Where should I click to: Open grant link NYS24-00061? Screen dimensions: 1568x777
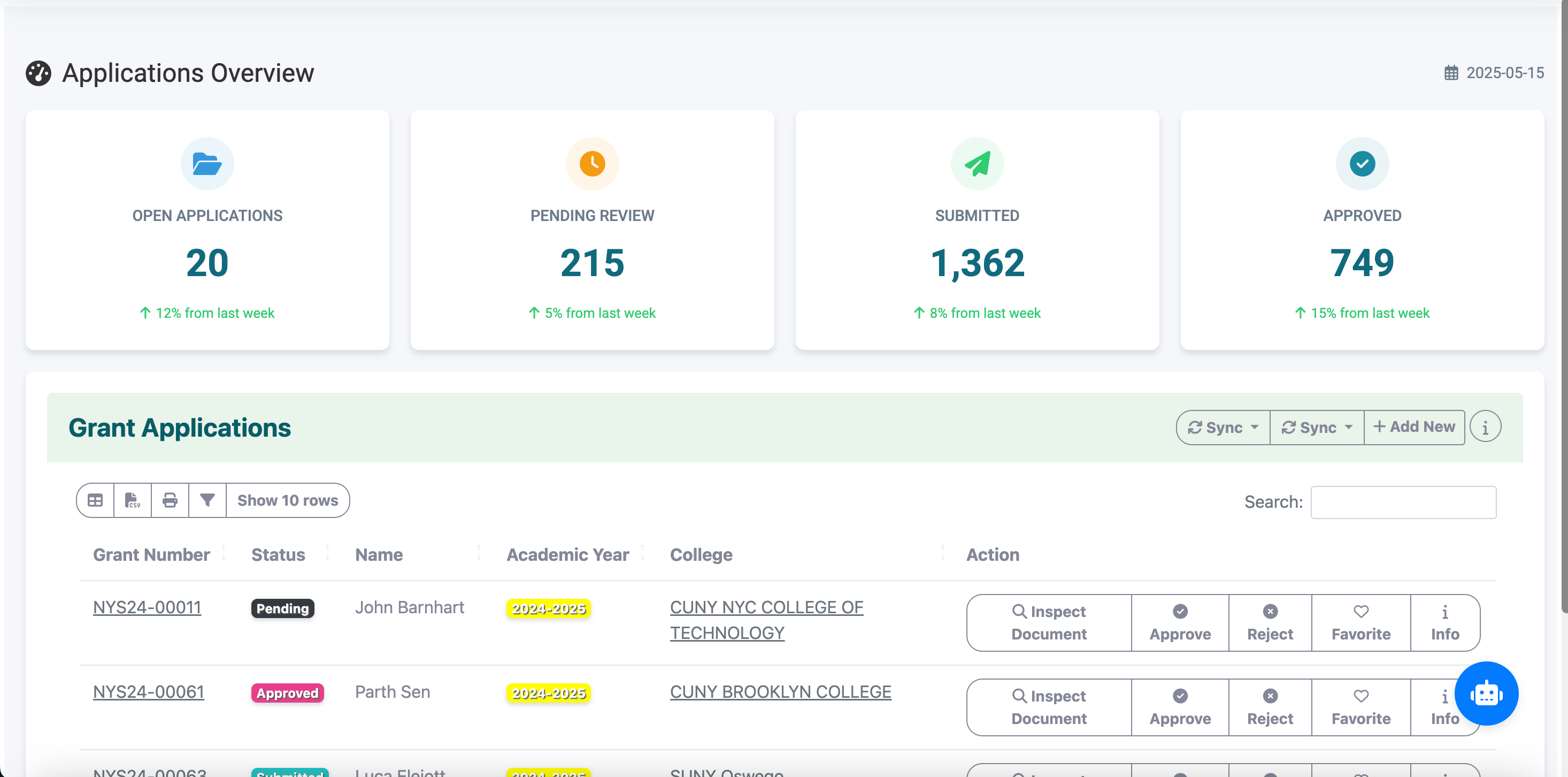(x=149, y=692)
